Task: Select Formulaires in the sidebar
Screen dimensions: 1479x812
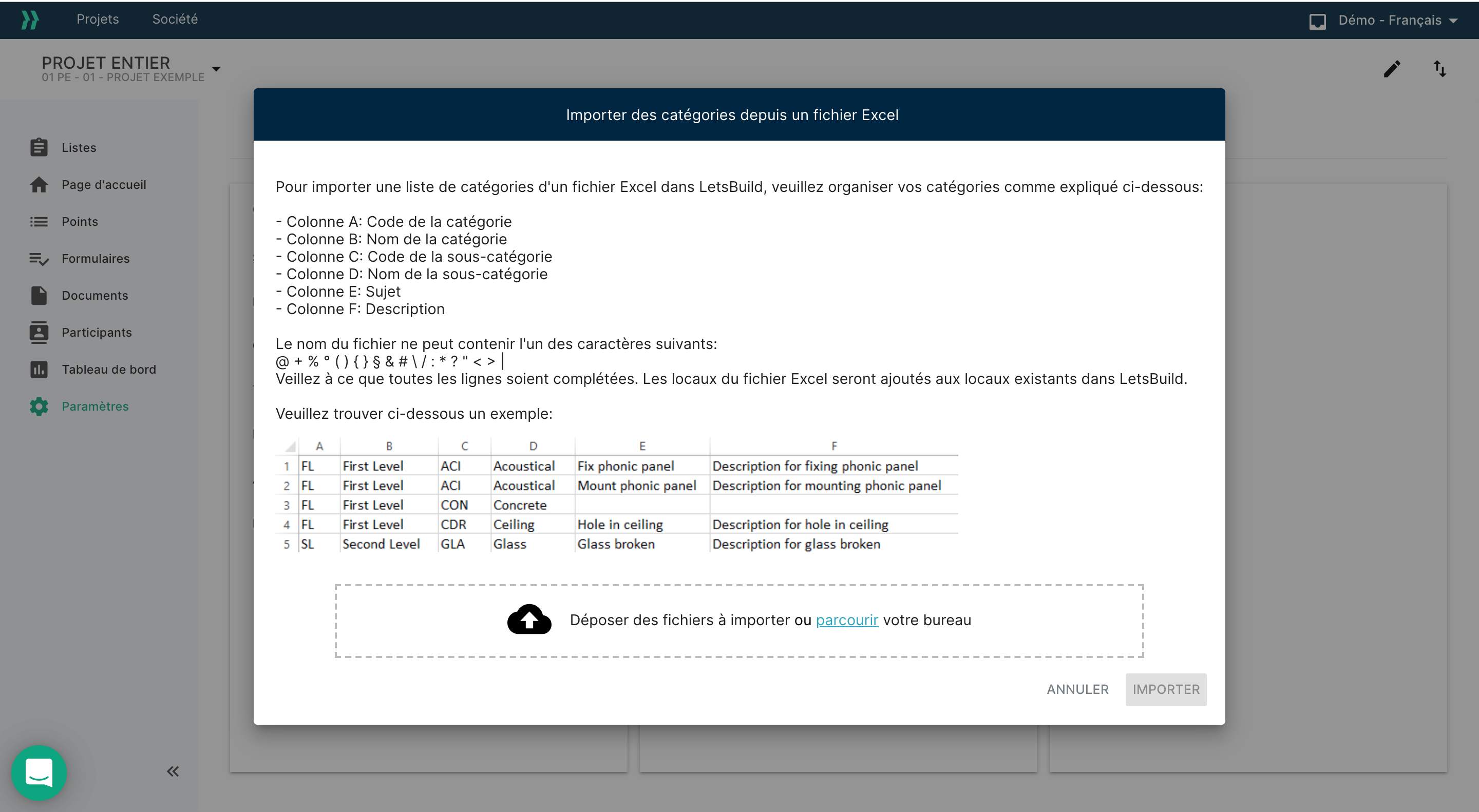Action: pos(96,259)
